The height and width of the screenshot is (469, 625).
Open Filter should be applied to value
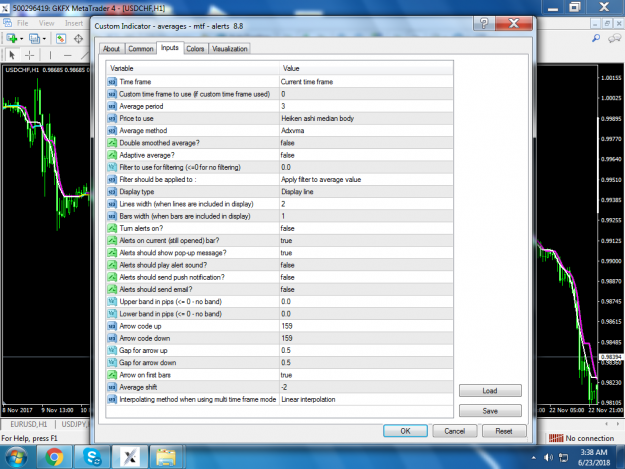click(366, 179)
